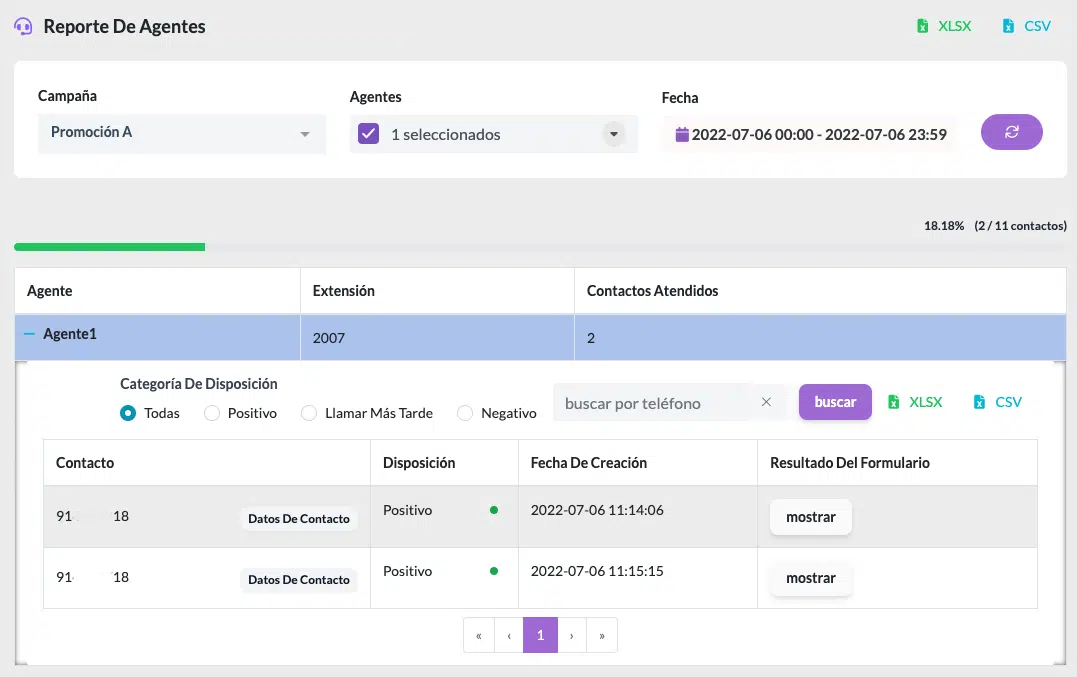Click the calendar icon in Fecha field
1077x677 pixels.
tap(682, 135)
